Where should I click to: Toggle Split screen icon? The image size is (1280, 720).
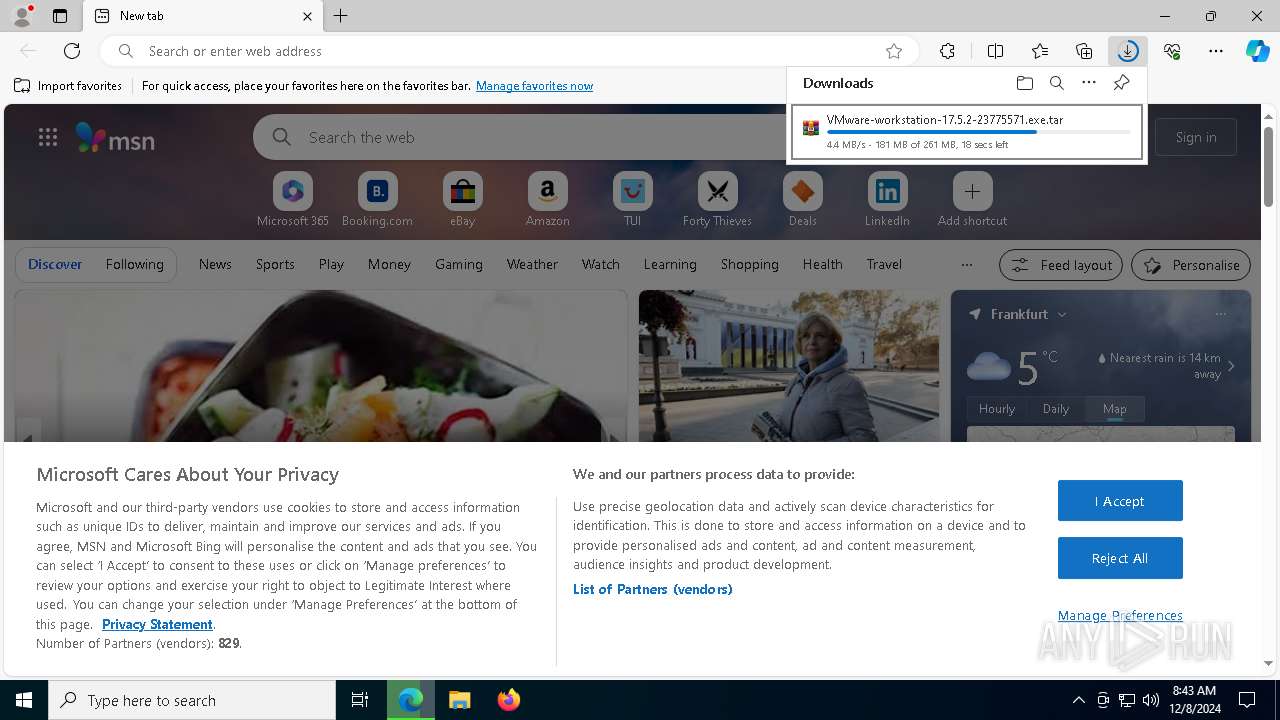click(995, 51)
